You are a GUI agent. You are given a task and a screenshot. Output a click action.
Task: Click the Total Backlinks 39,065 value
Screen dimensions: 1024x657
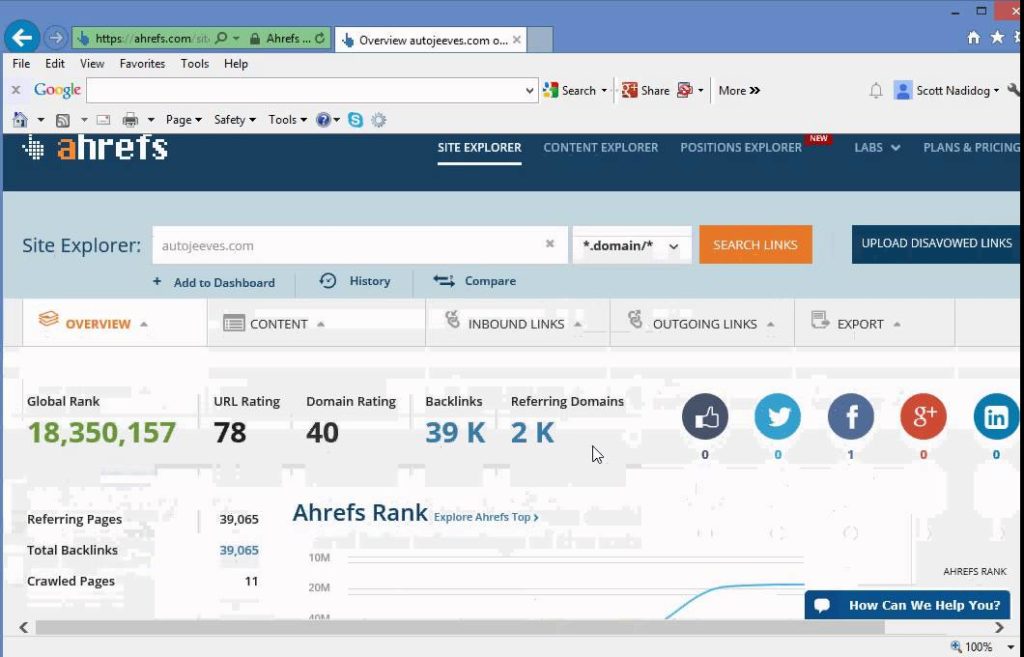tap(239, 550)
